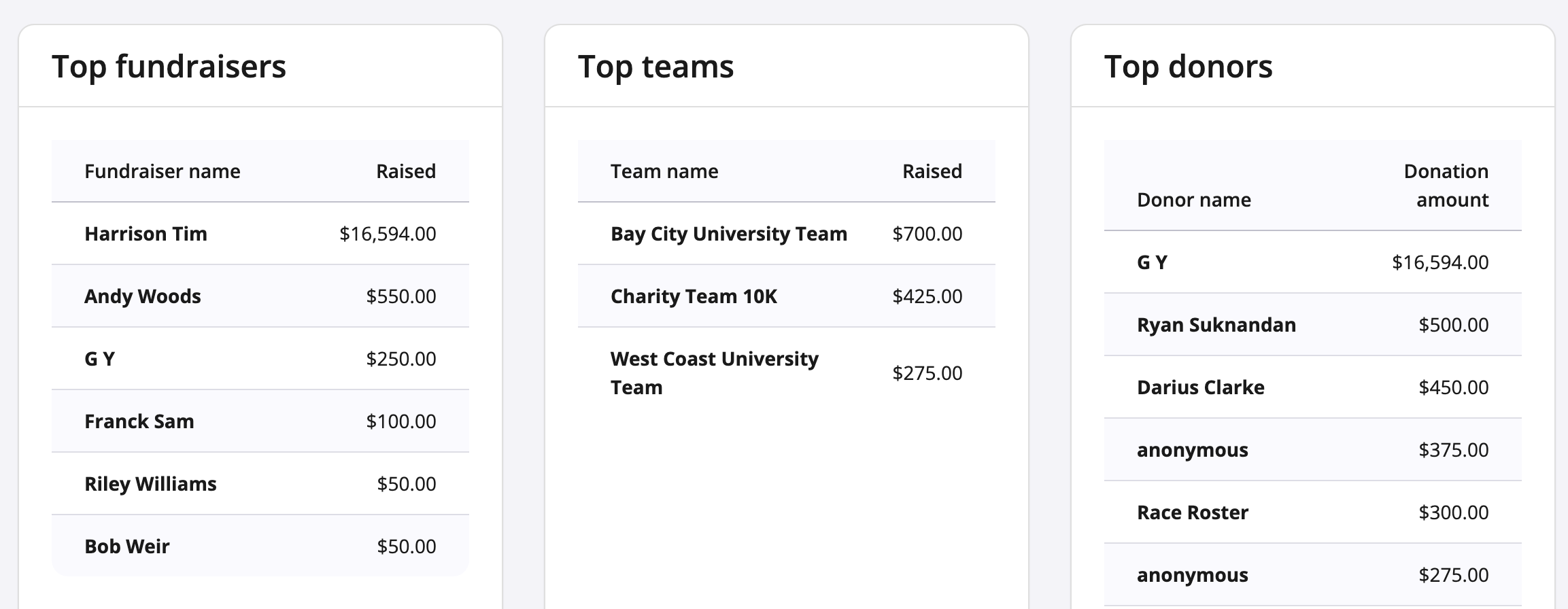Select donor Darius Clarke
The height and width of the screenshot is (609, 1568).
(x=1200, y=387)
